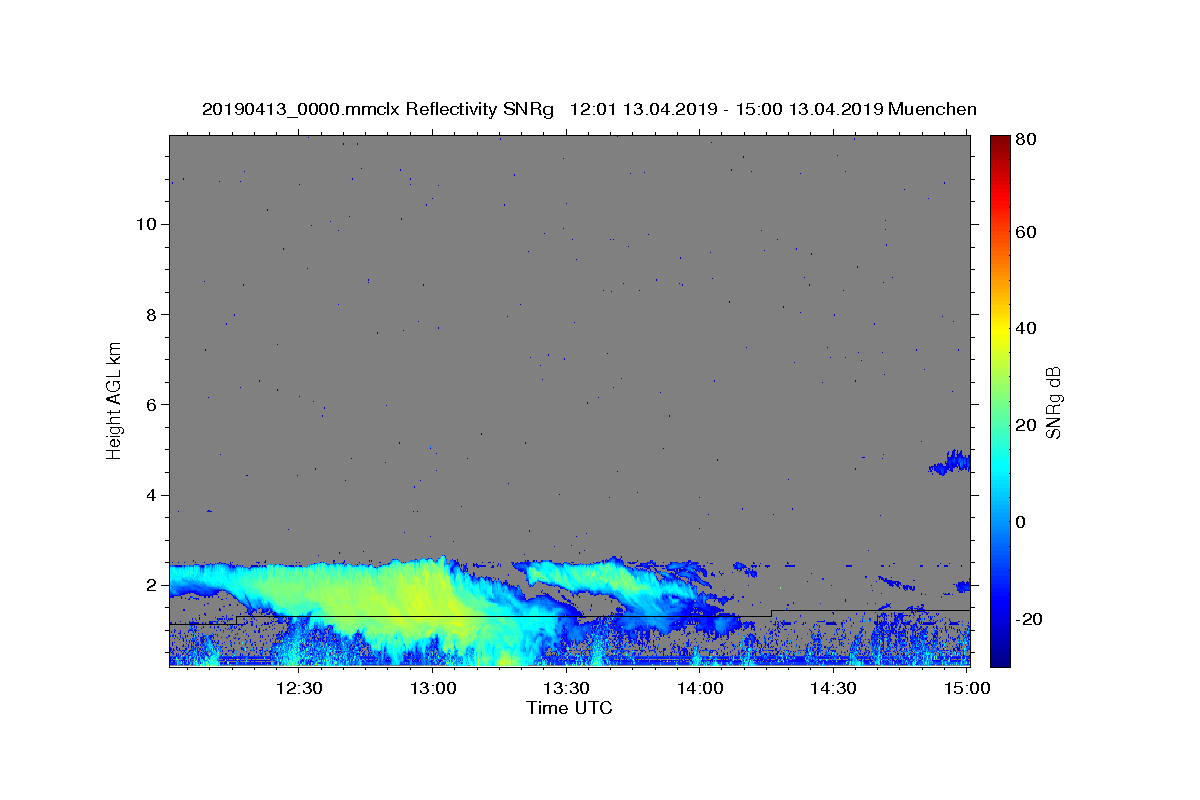Image resolution: width=1200 pixels, height=800 pixels.
Task: Select the 12:30 time axis label
Action: tap(299, 688)
